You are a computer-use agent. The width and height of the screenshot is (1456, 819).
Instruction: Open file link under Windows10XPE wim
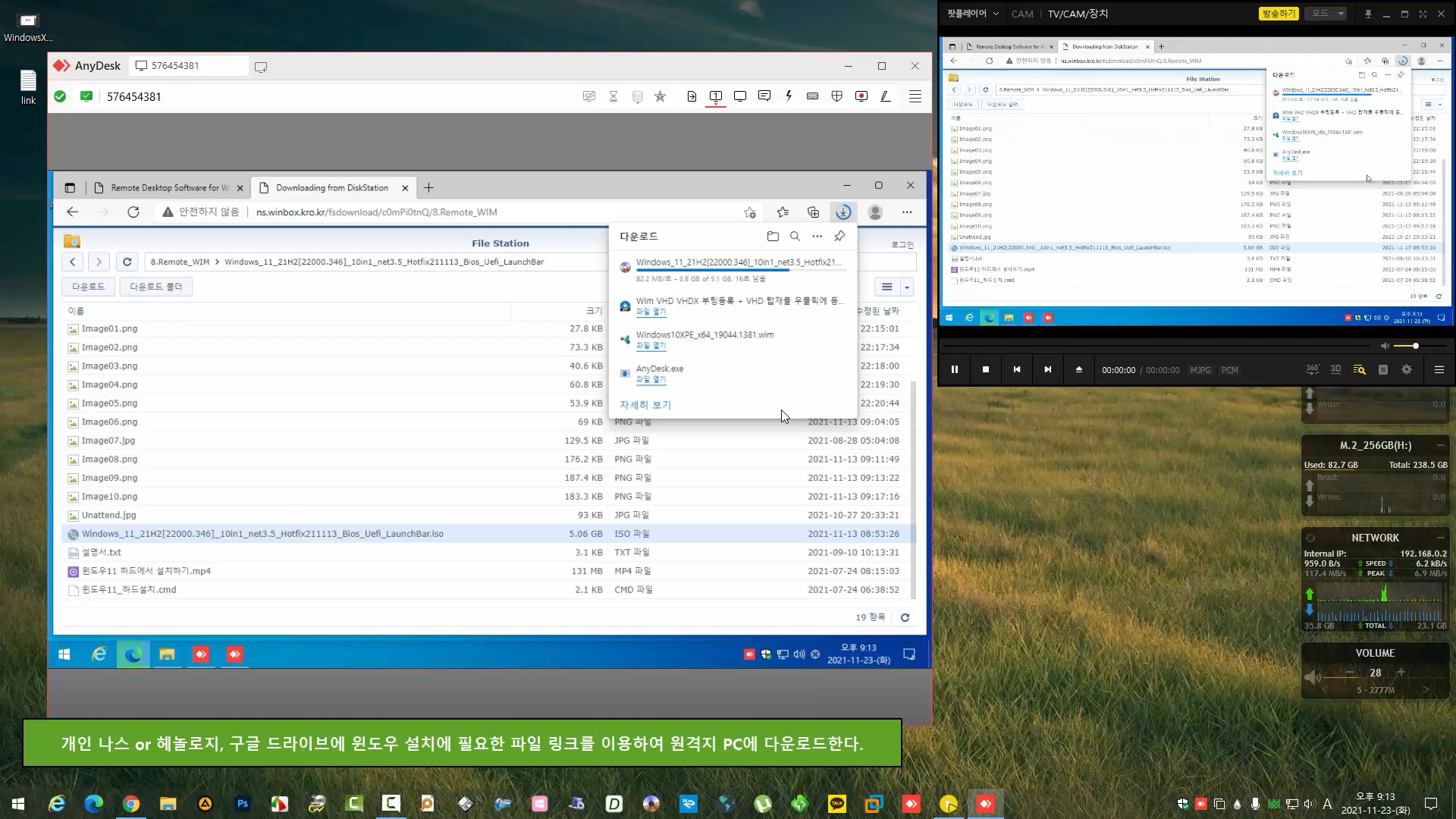[651, 346]
